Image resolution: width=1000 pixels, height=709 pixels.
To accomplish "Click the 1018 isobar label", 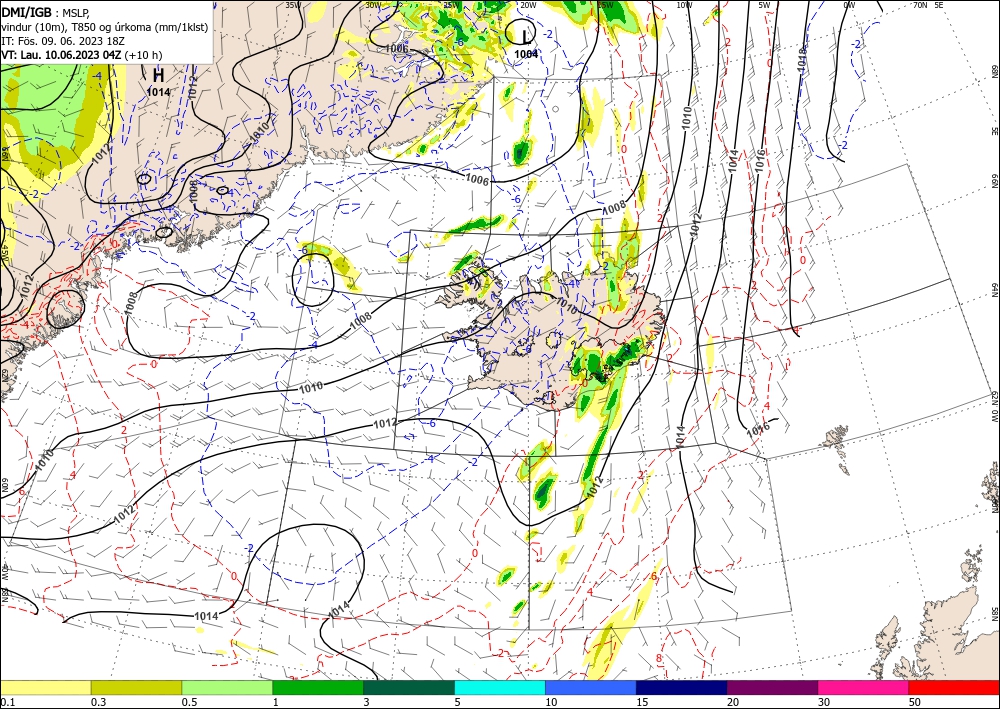I will (x=802, y=59).
